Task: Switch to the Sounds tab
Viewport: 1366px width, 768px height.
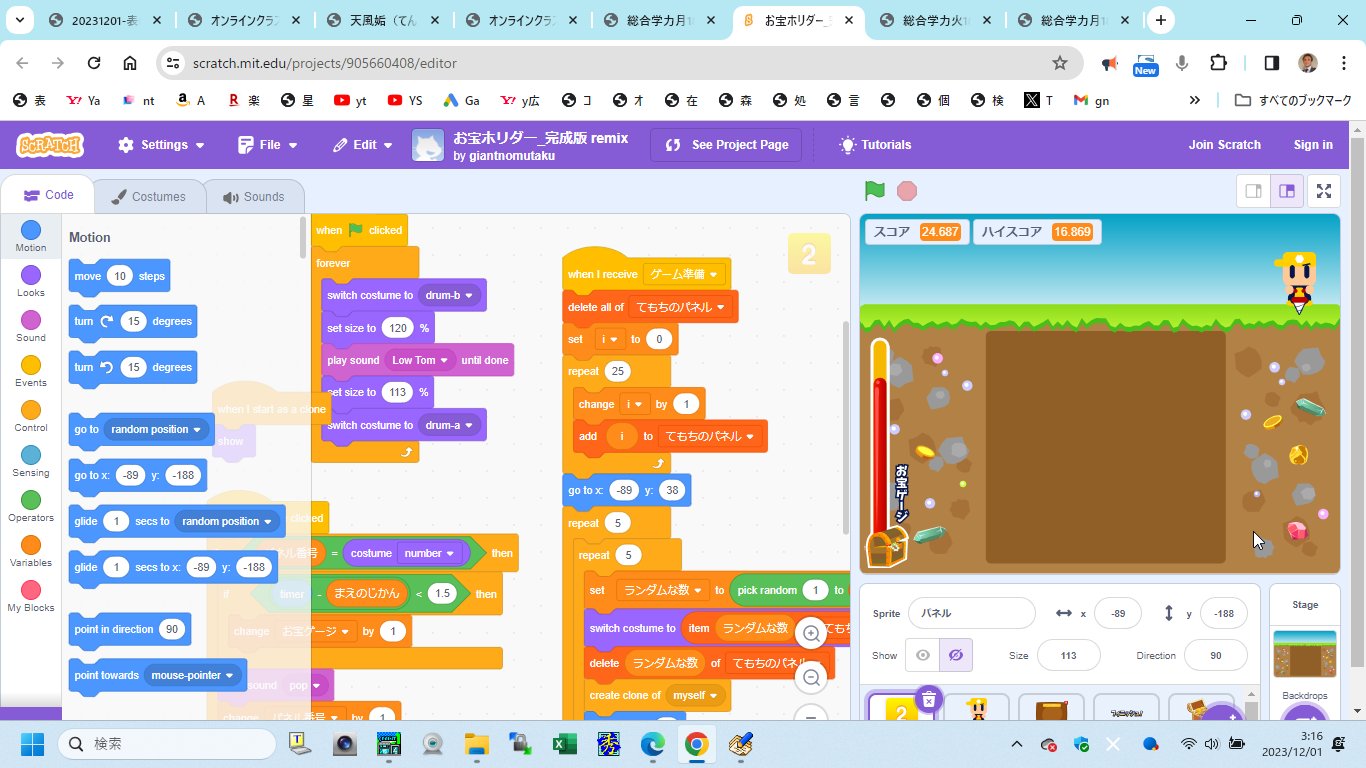Action: 253,197
